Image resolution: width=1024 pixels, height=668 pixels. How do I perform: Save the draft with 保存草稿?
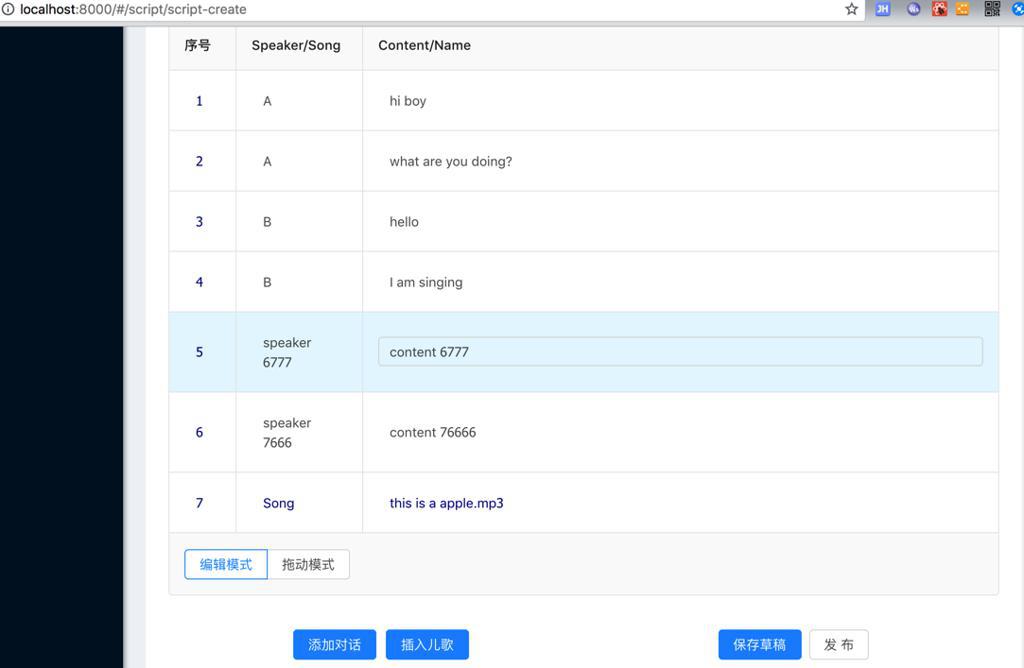tap(759, 645)
